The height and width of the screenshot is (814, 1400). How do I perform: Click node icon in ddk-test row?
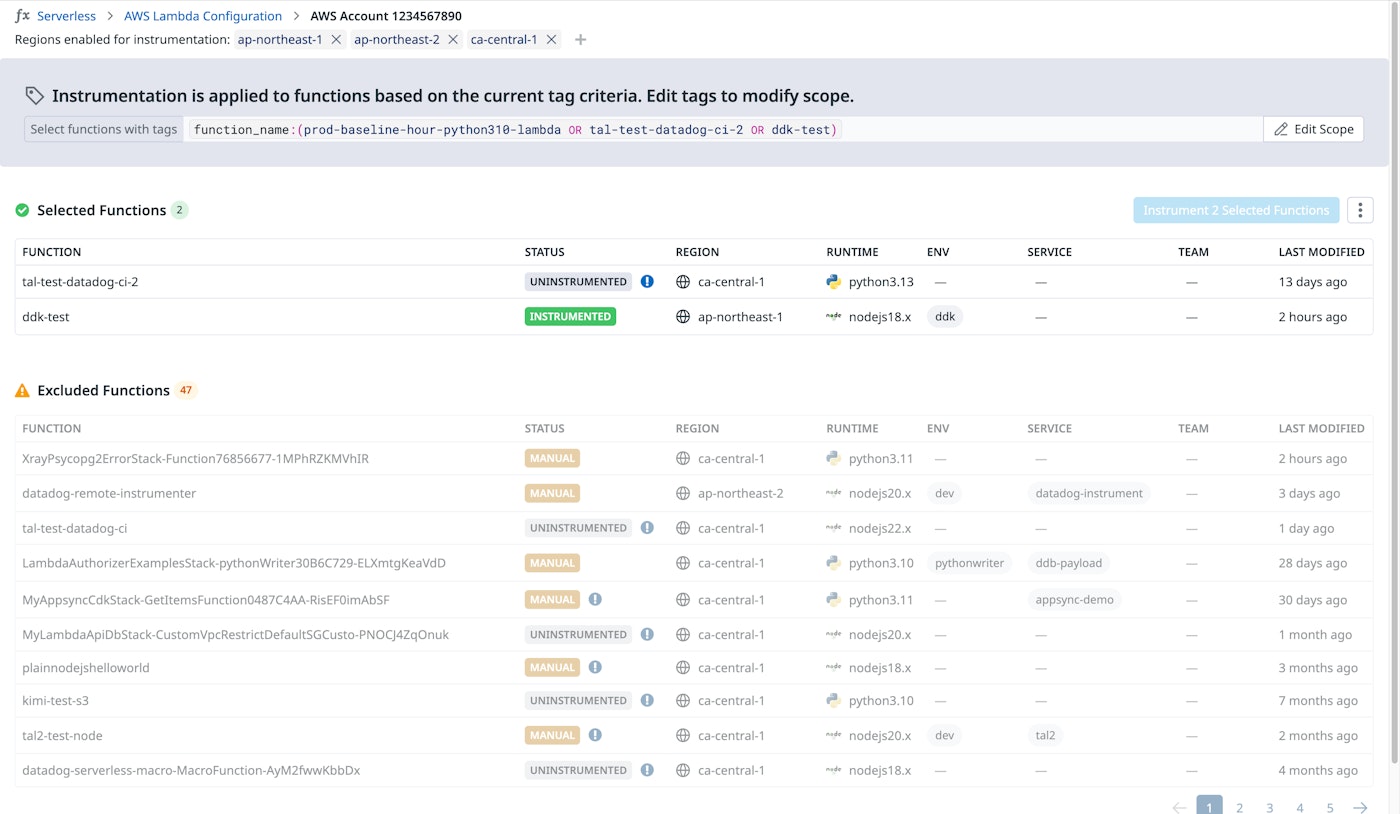click(x=834, y=317)
